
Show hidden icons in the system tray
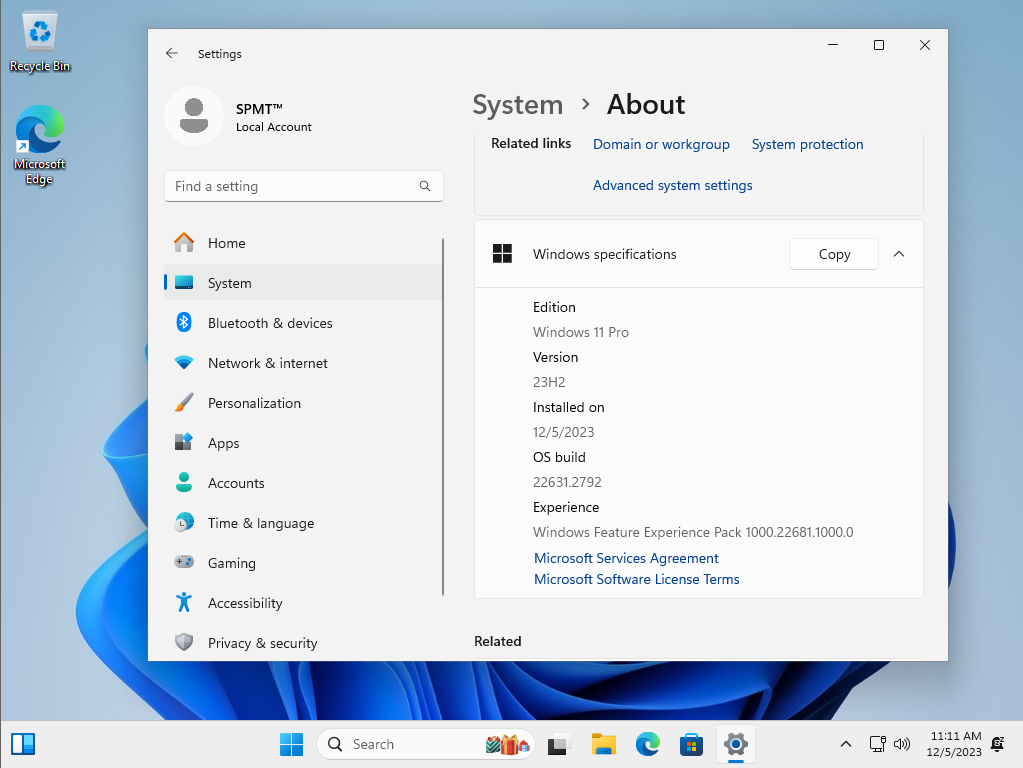[846, 744]
